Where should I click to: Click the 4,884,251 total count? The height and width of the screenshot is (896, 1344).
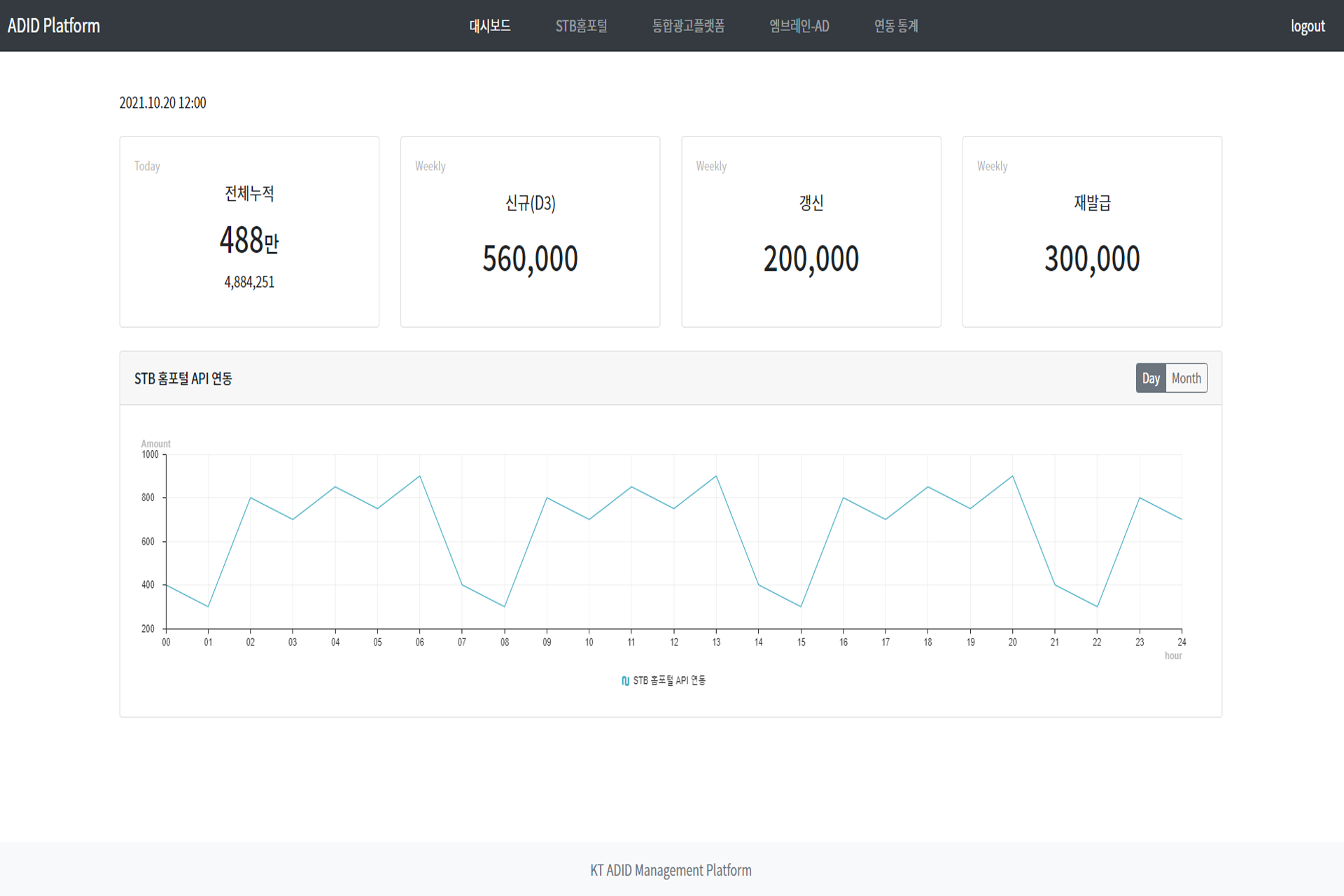(249, 282)
